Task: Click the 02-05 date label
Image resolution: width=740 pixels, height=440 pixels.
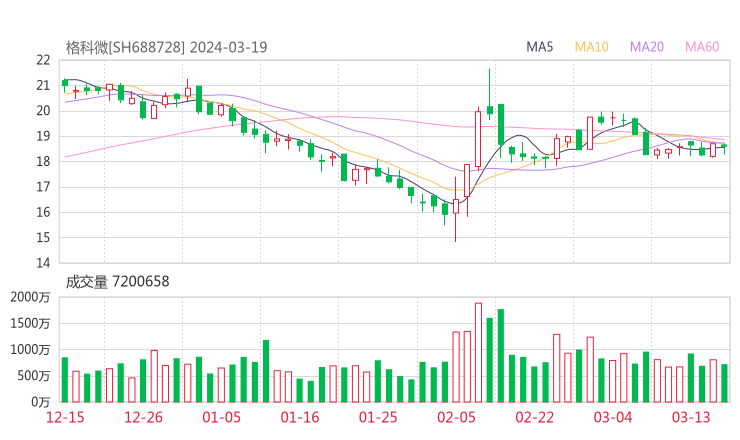Action: (x=456, y=417)
